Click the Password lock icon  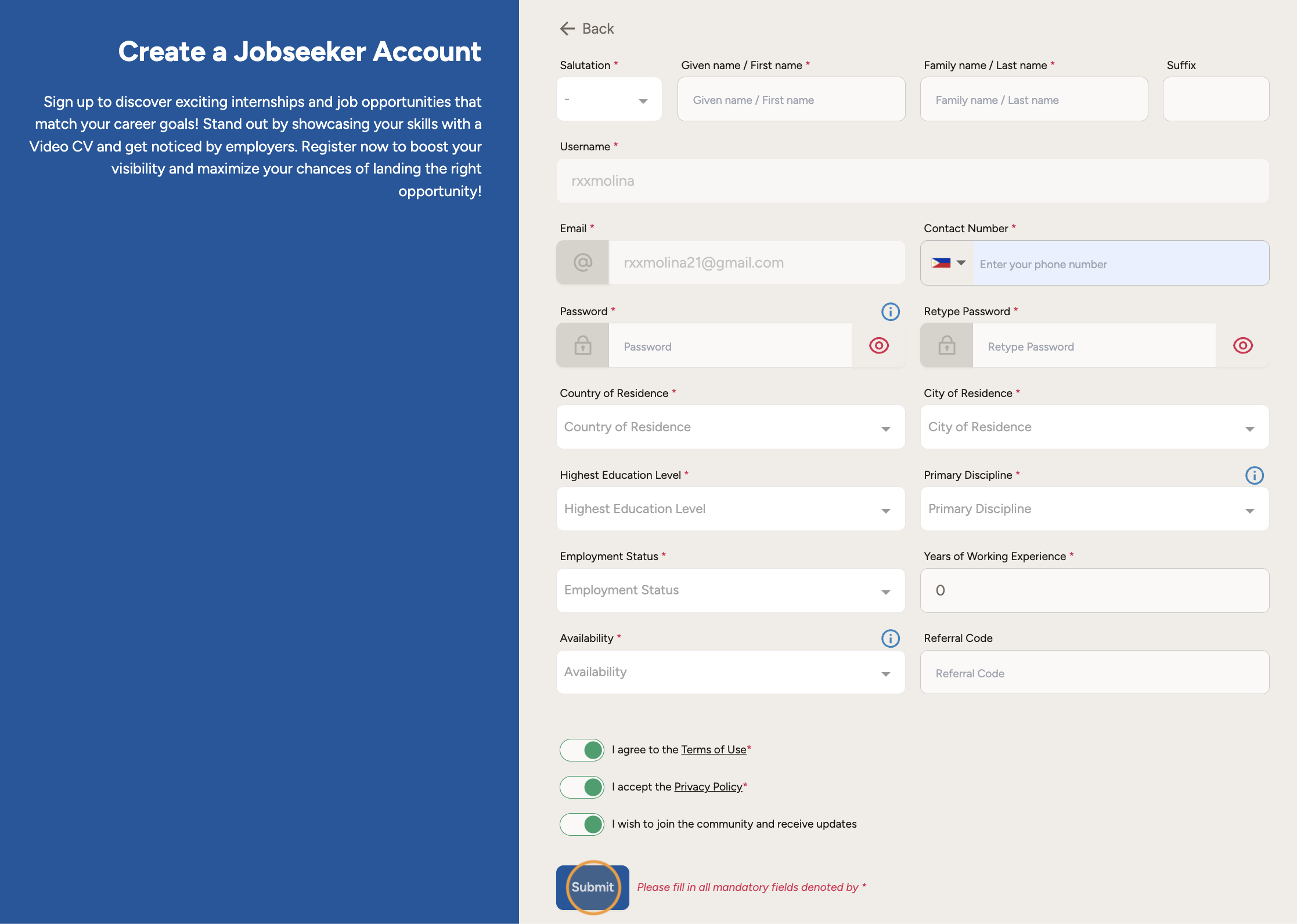click(x=583, y=346)
